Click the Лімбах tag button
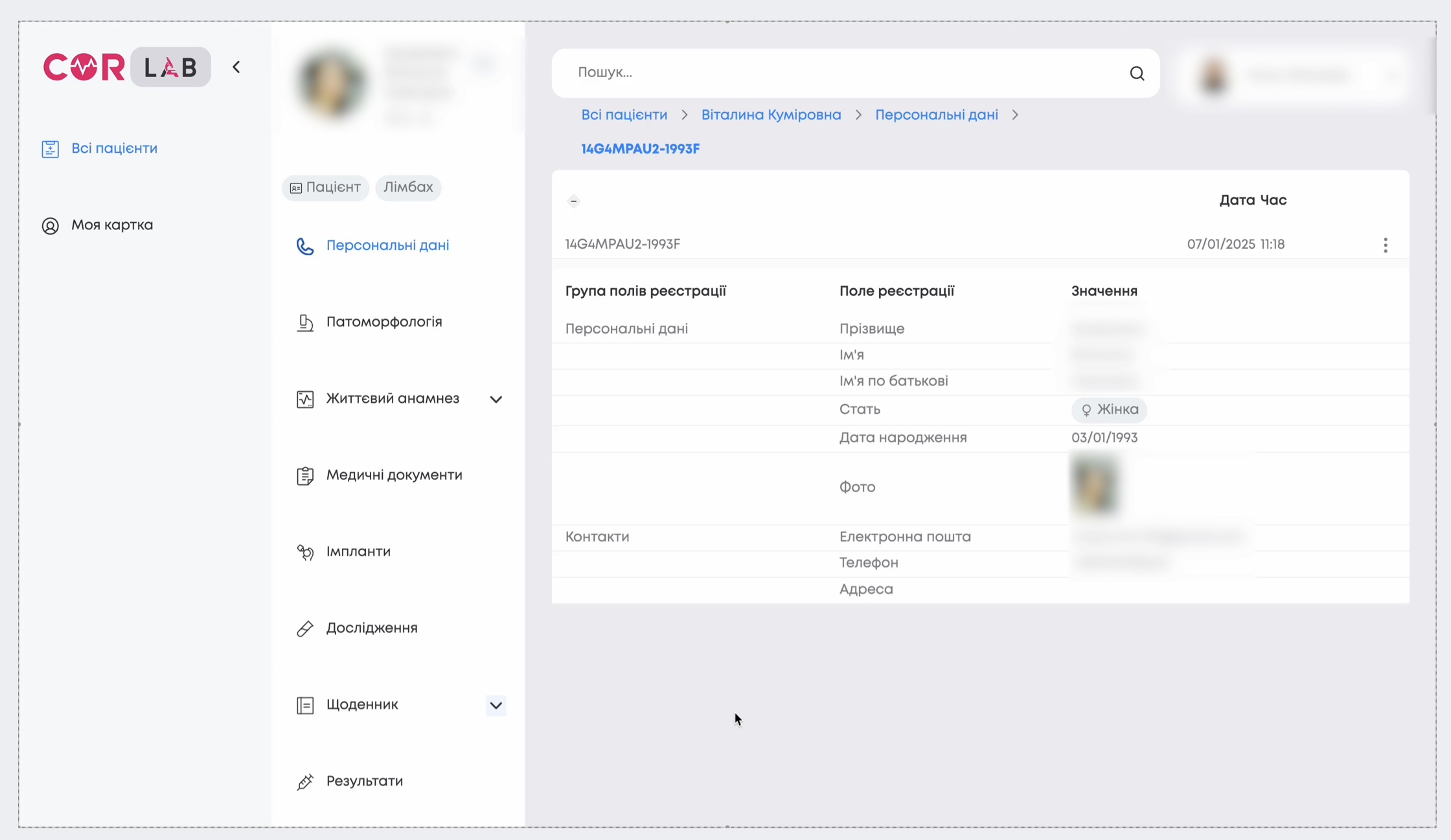1451x840 pixels. click(408, 187)
